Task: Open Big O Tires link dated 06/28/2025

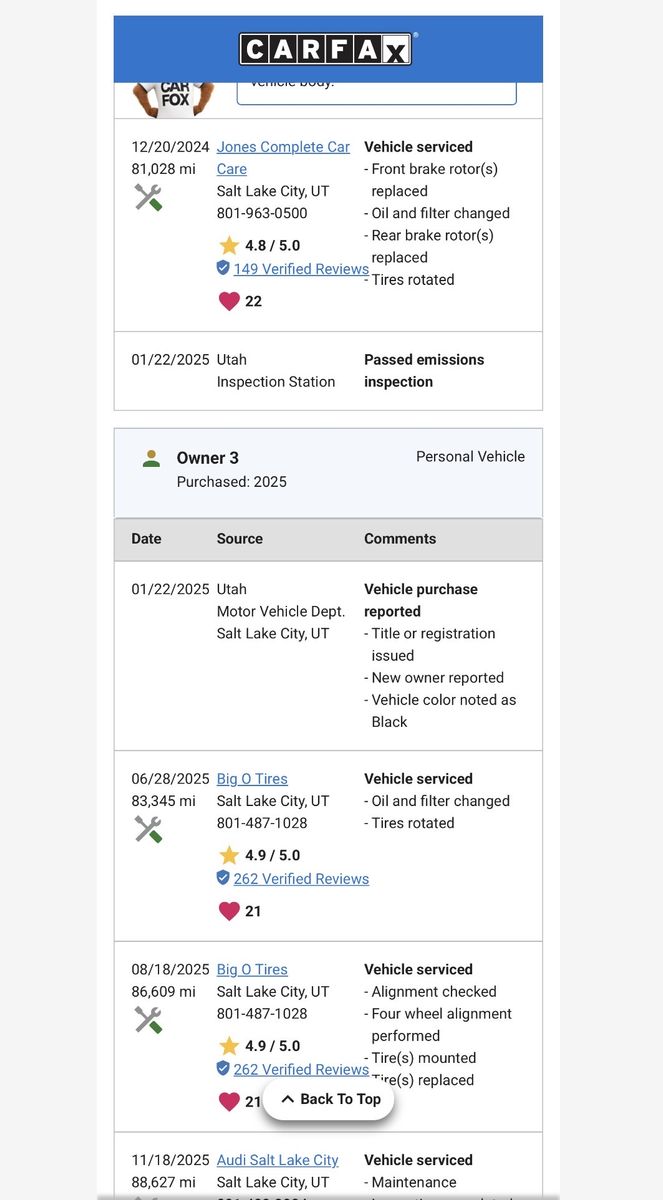Action: click(252, 779)
